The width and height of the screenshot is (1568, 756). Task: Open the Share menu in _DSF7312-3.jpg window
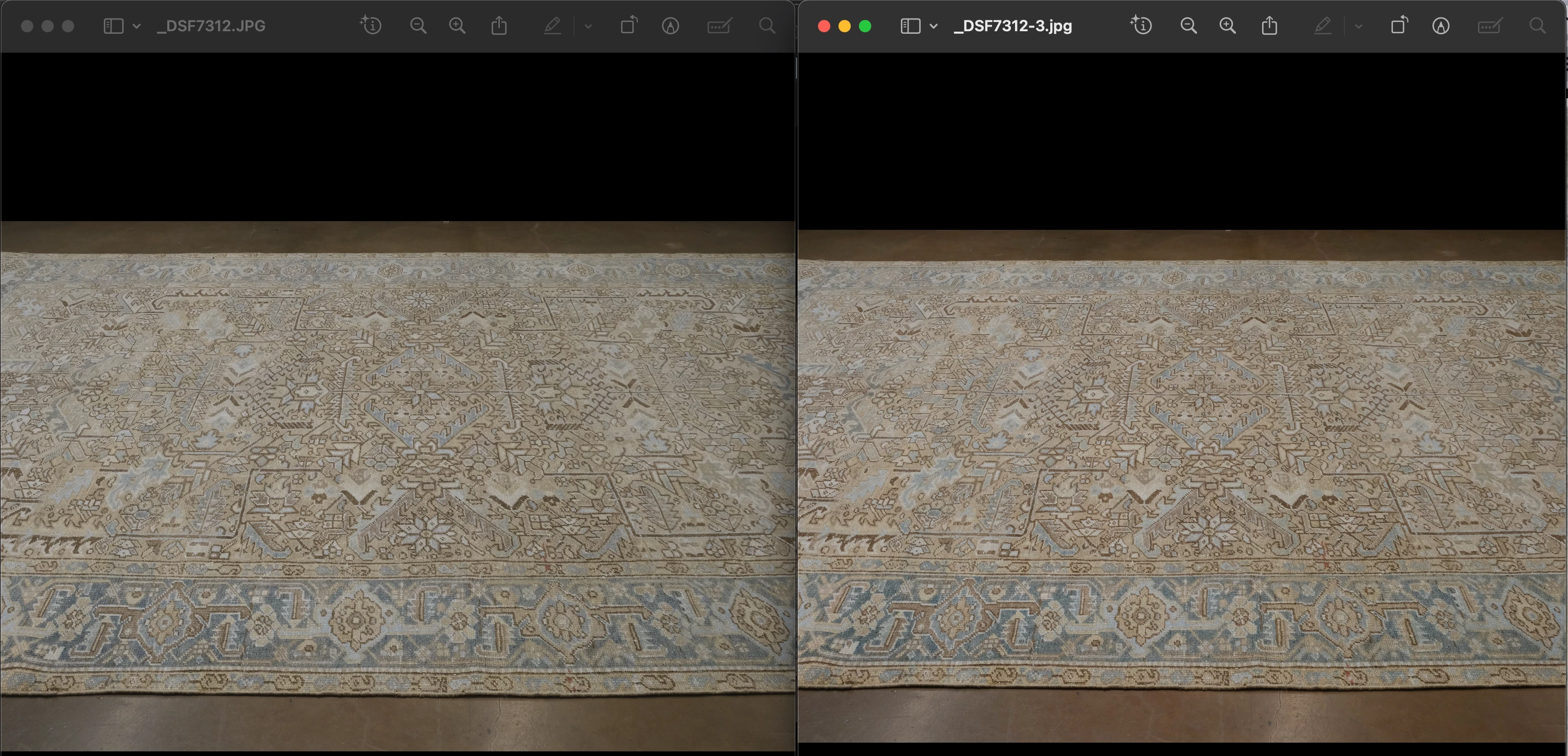pos(1269,26)
